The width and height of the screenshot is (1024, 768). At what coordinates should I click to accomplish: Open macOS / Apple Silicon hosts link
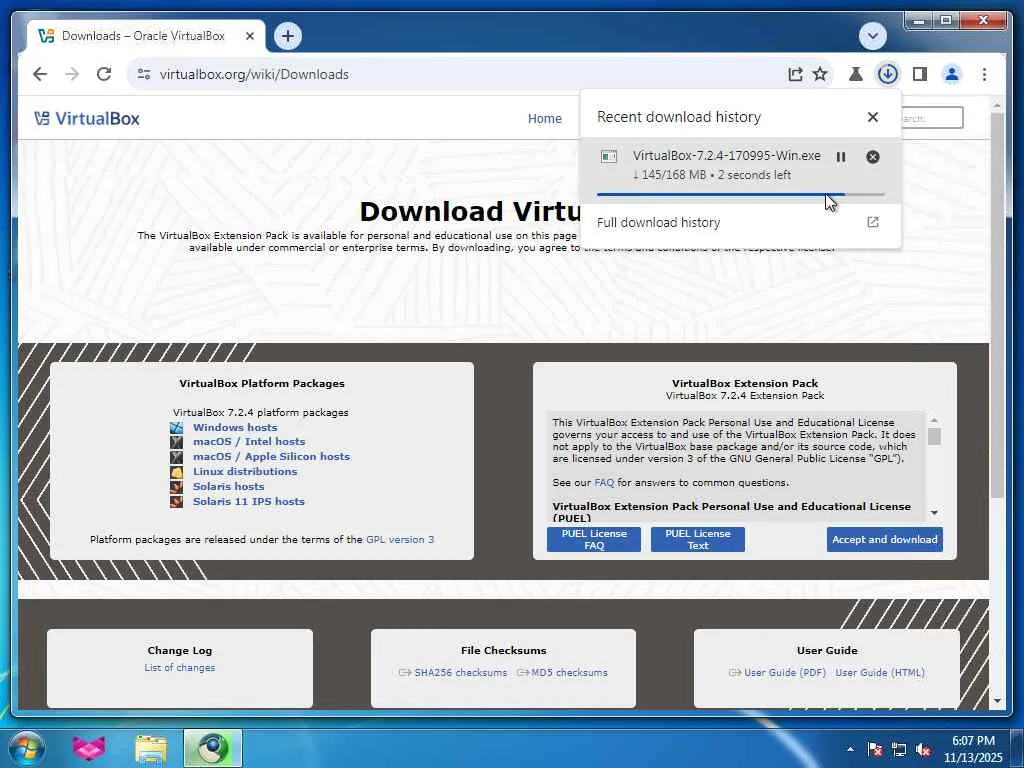click(x=271, y=456)
